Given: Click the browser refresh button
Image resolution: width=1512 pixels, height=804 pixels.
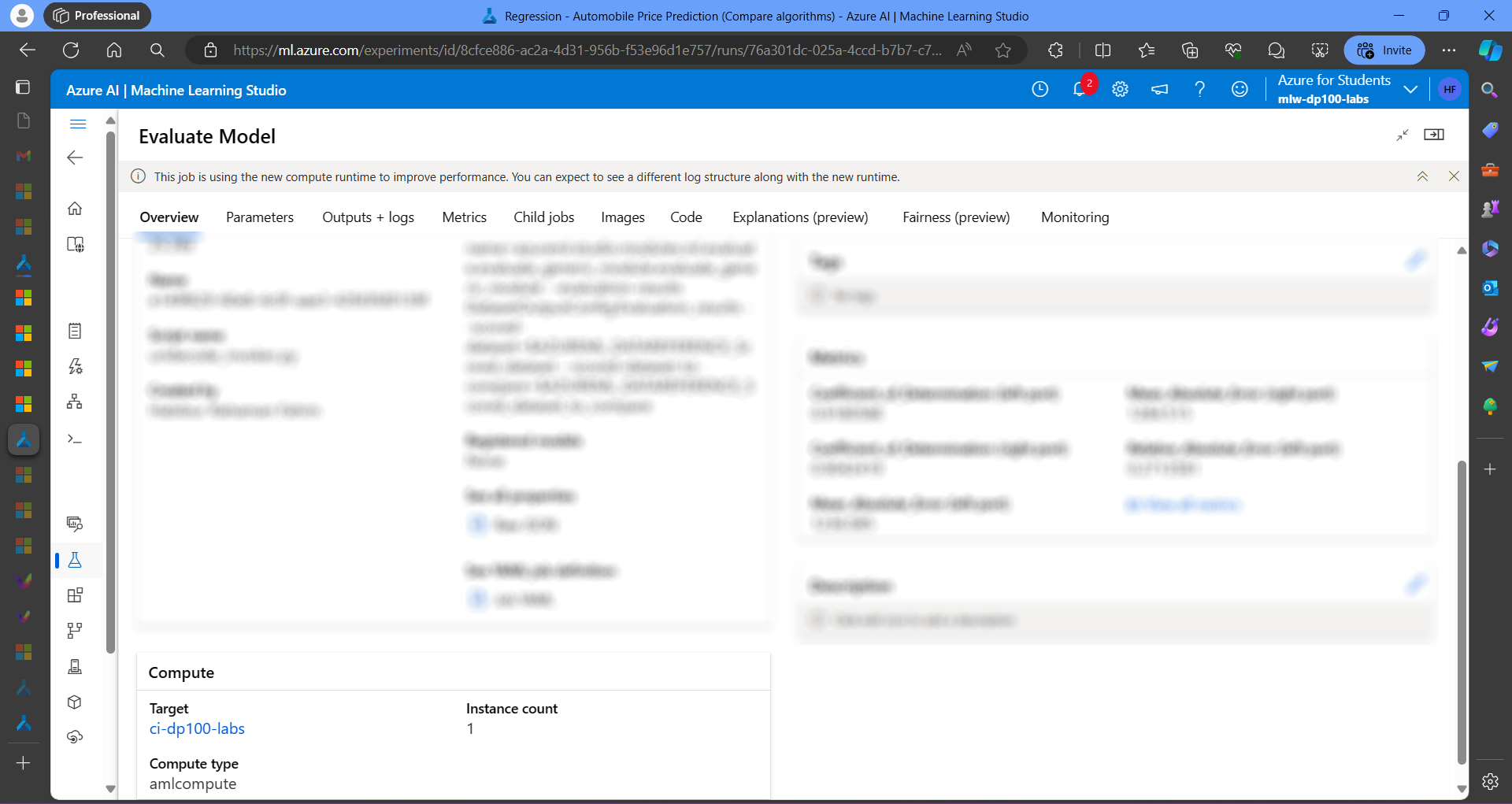Looking at the screenshot, I should (71, 50).
